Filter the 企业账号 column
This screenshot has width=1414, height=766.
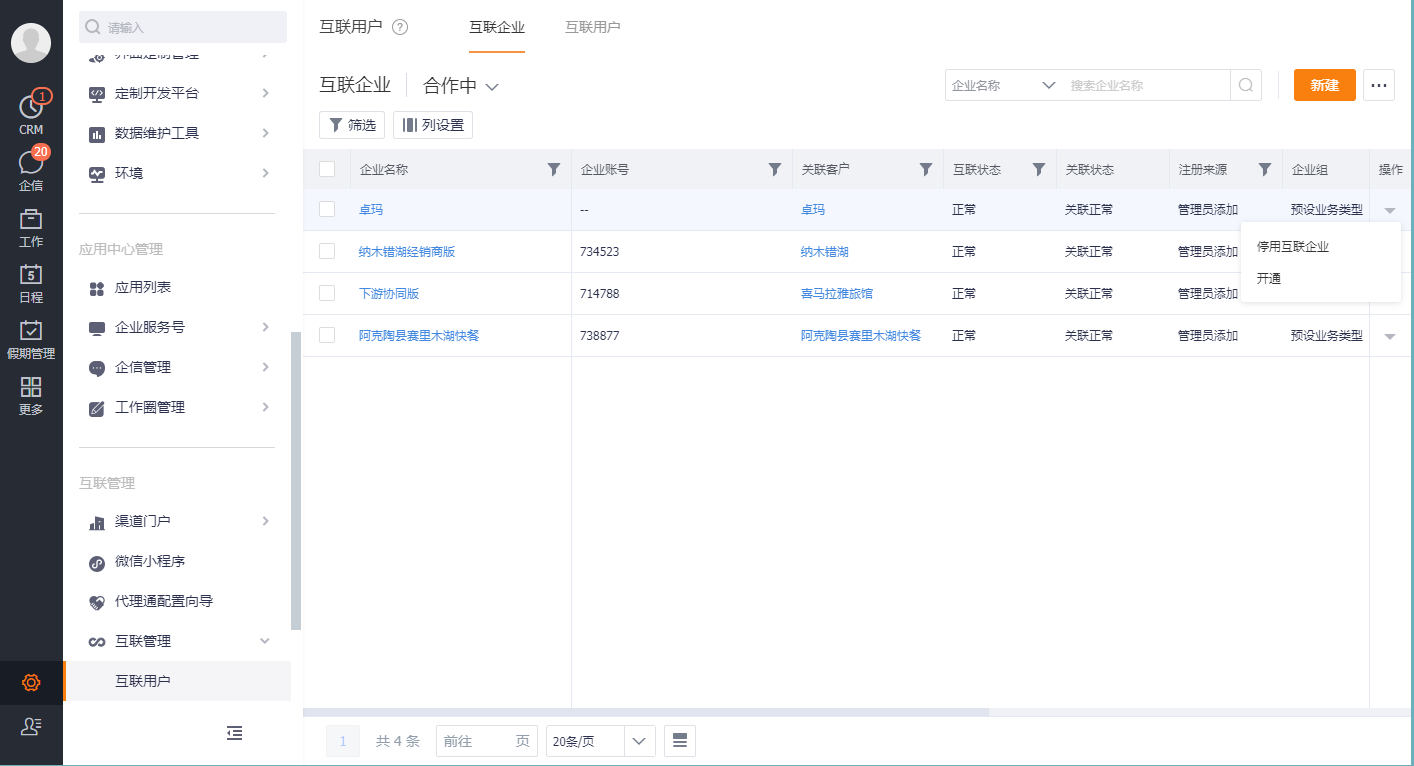click(775, 170)
